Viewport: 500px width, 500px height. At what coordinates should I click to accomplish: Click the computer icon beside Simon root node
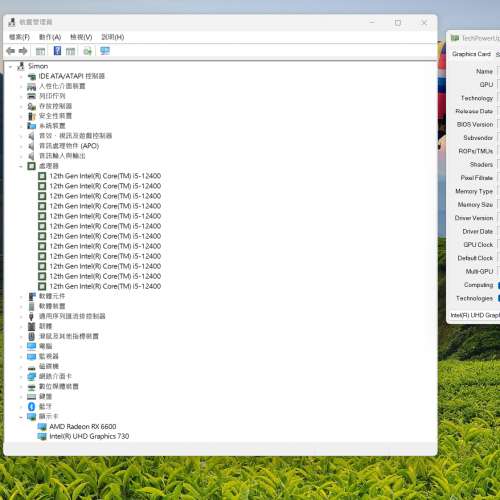pos(21,66)
